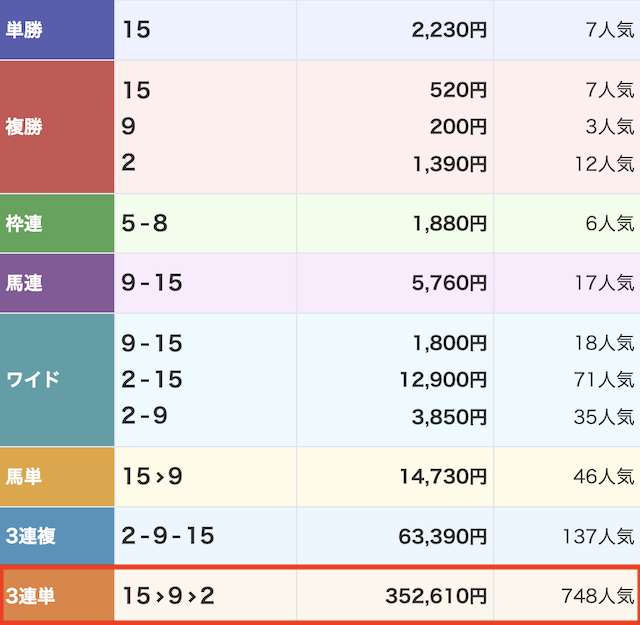Viewport: 640px width, 625px height.
Task: Click the 2 - 9 - 15 combination
Action: 168,536
